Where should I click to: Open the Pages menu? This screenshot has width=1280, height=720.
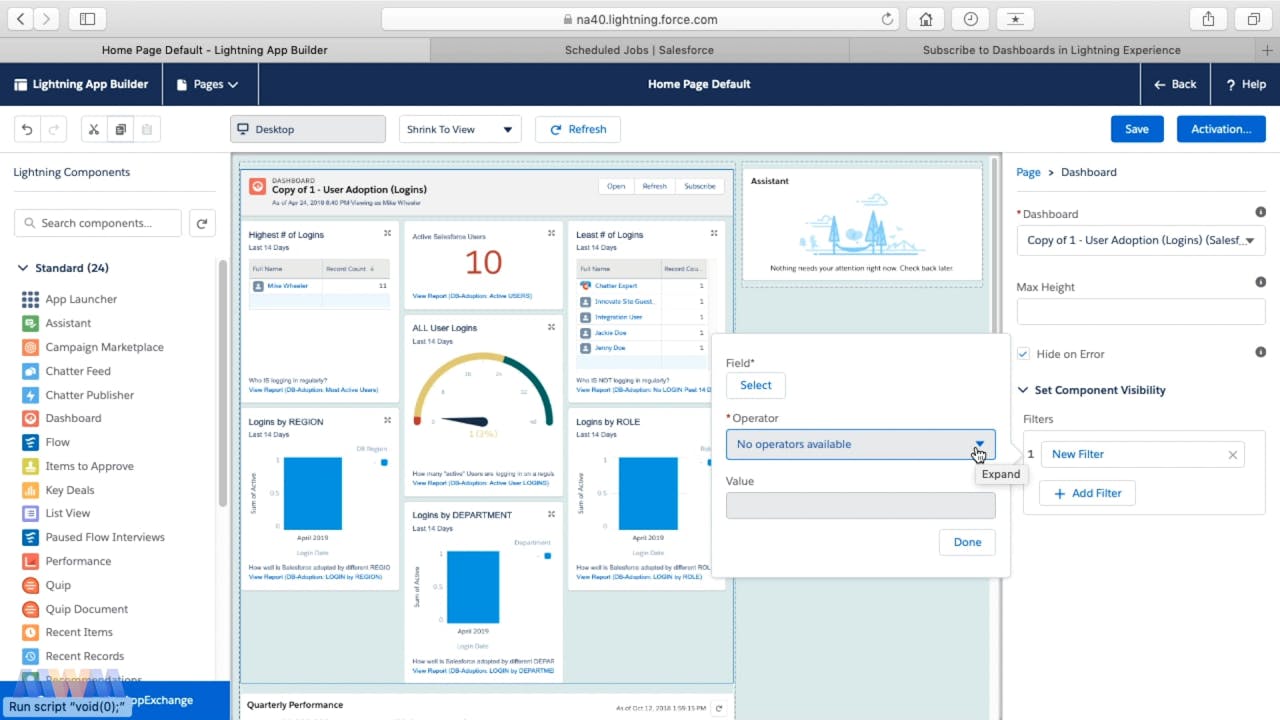coord(207,85)
